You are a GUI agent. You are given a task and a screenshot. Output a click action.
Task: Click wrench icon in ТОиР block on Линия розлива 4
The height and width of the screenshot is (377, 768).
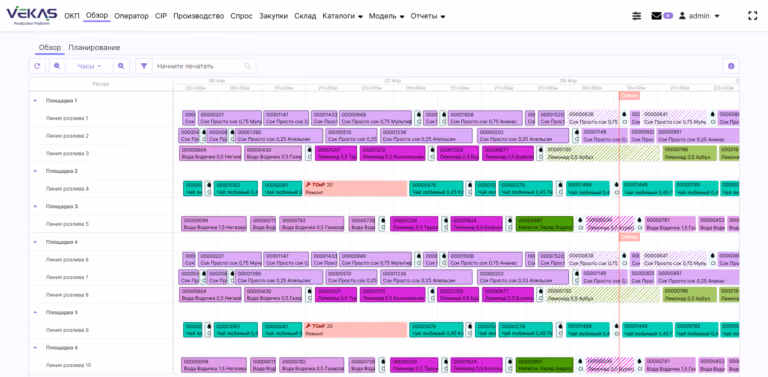(309, 185)
